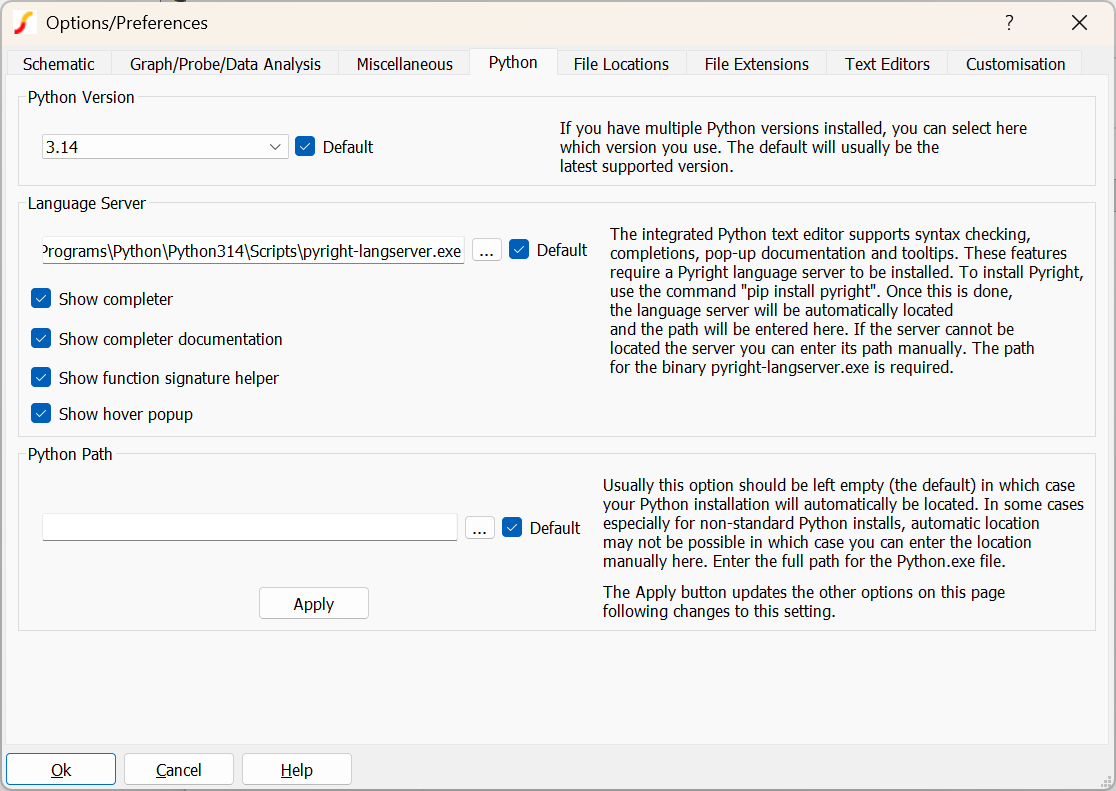Switch to the Schematic tab

59,64
